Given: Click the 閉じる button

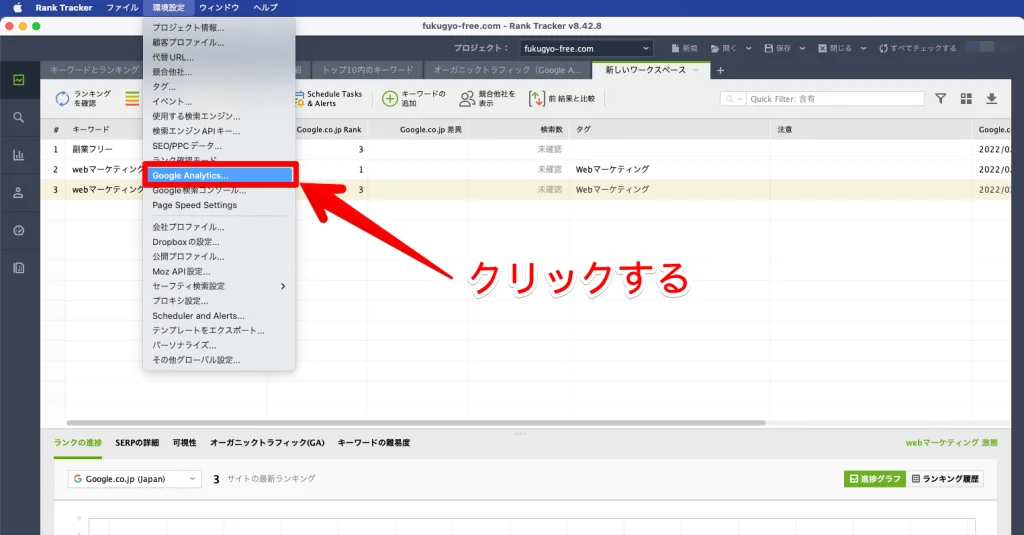Looking at the screenshot, I should 835,48.
